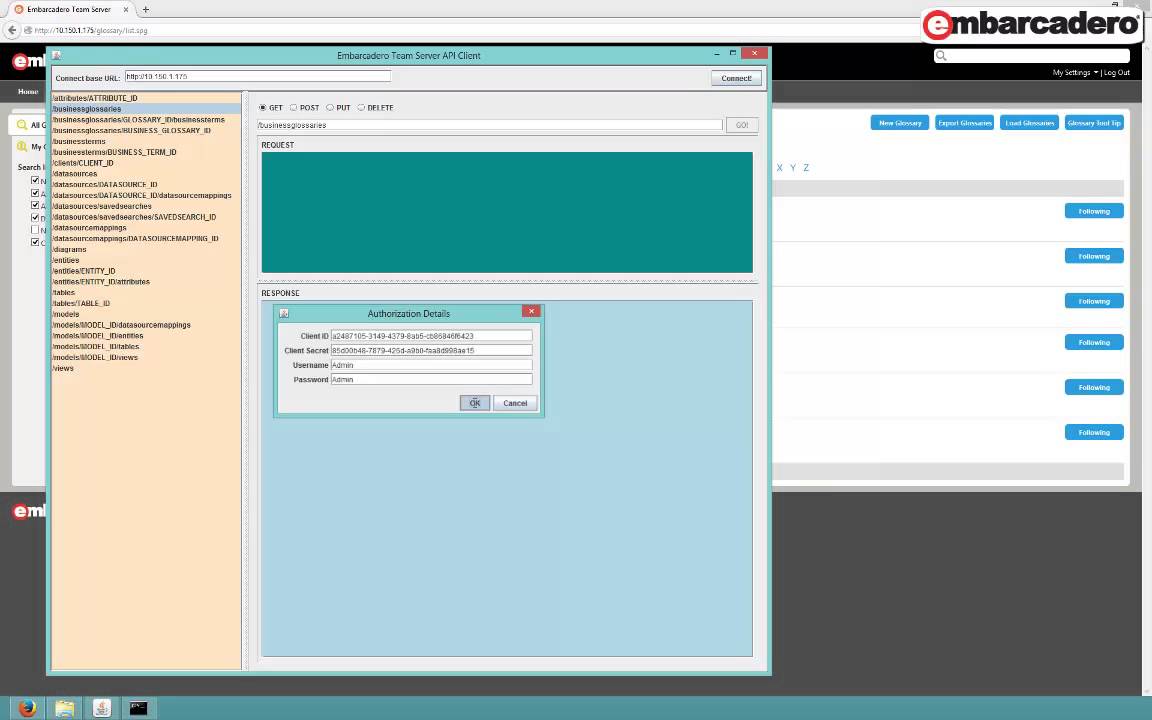The height and width of the screenshot is (720, 1152).
Task: Select /models/MODEL_ID/datasourcemappings endpoint
Action: [121, 325]
